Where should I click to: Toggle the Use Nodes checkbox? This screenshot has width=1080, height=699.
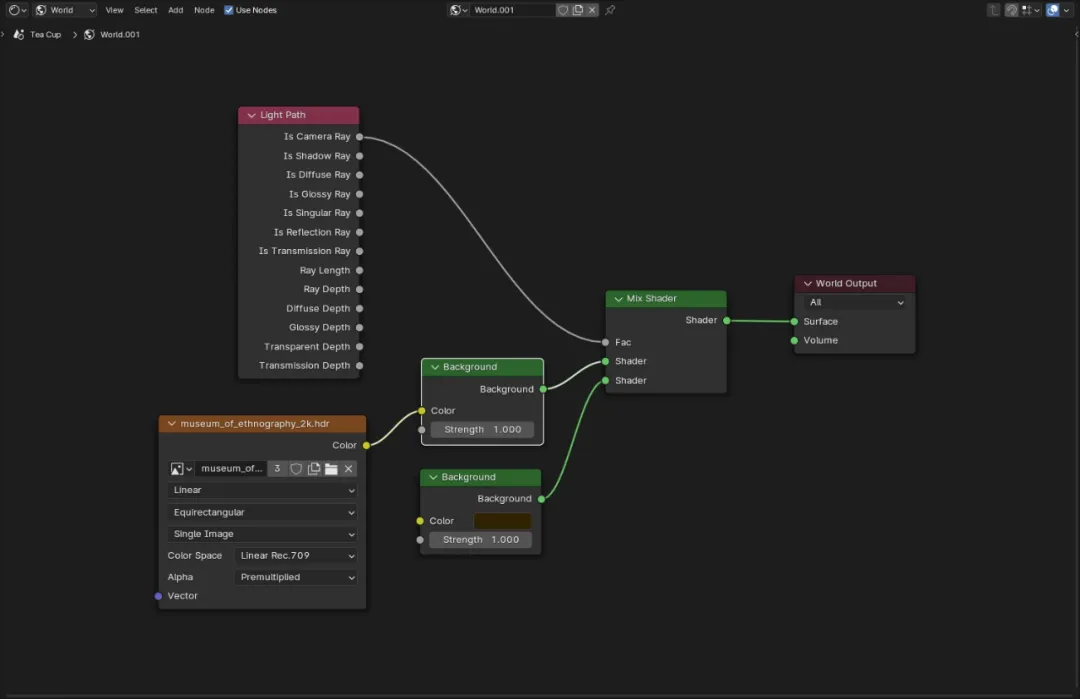[x=229, y=10]
